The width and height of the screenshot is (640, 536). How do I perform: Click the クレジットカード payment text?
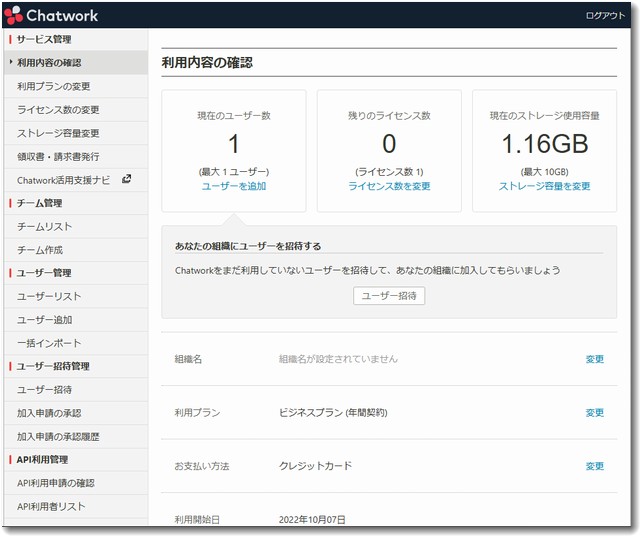coord(316,466)
